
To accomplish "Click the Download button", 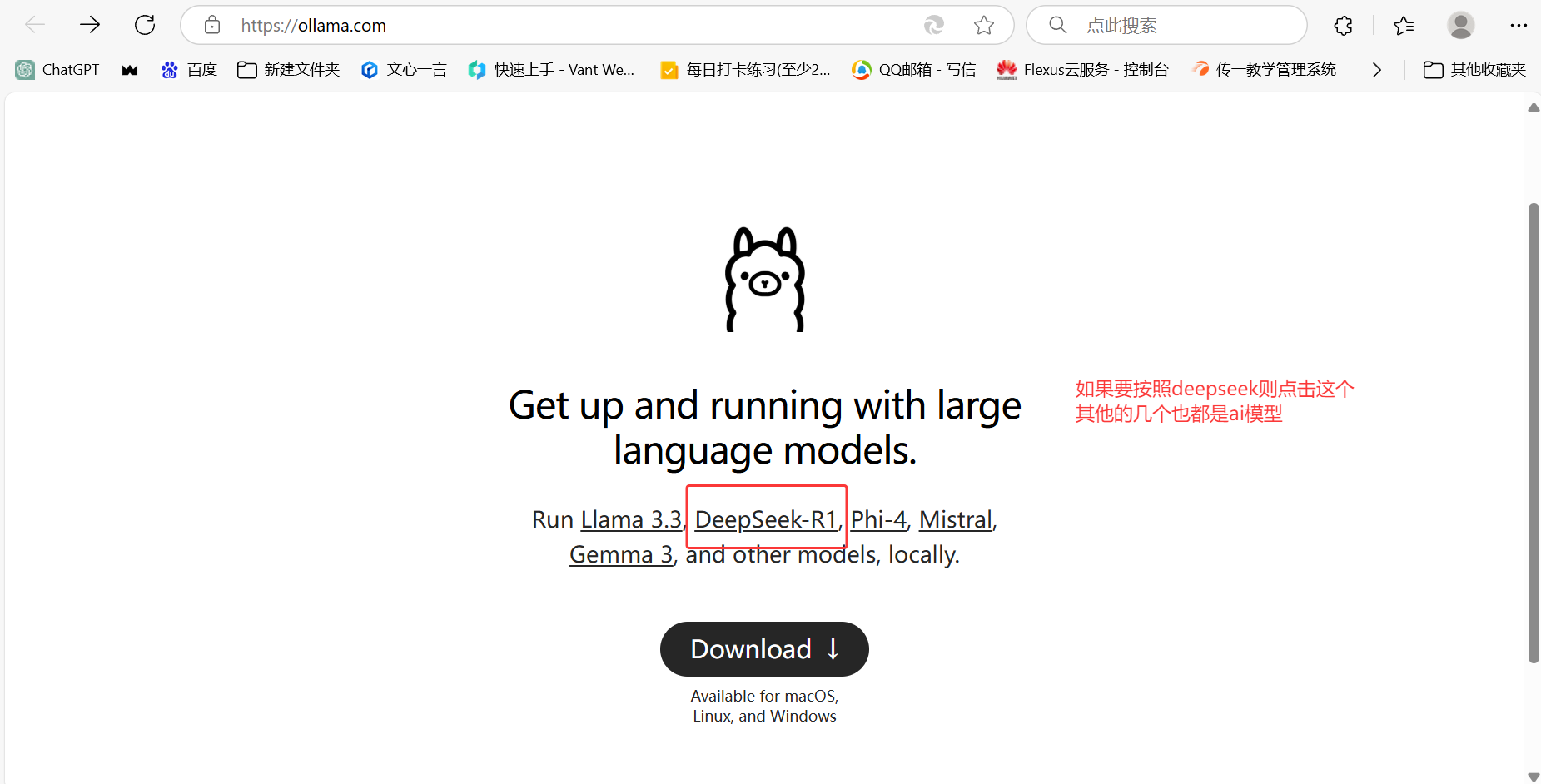I will (764, 649).
